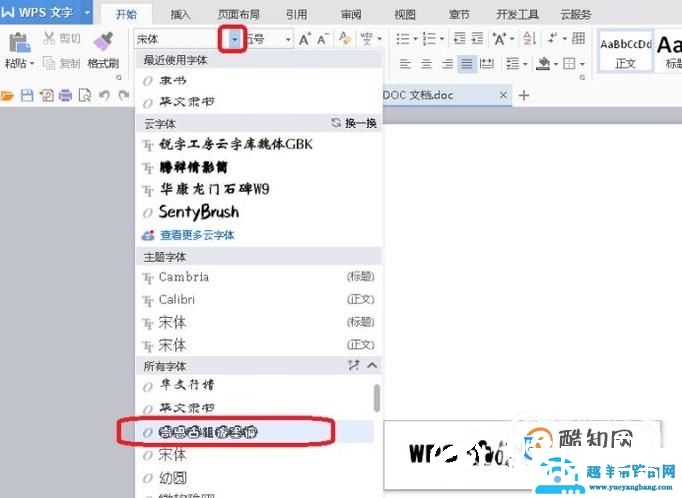Image resolution: width=682 pixels, height=498 pixels.
Task: Open the font size dropdown arrow
Action: point(288,40)
